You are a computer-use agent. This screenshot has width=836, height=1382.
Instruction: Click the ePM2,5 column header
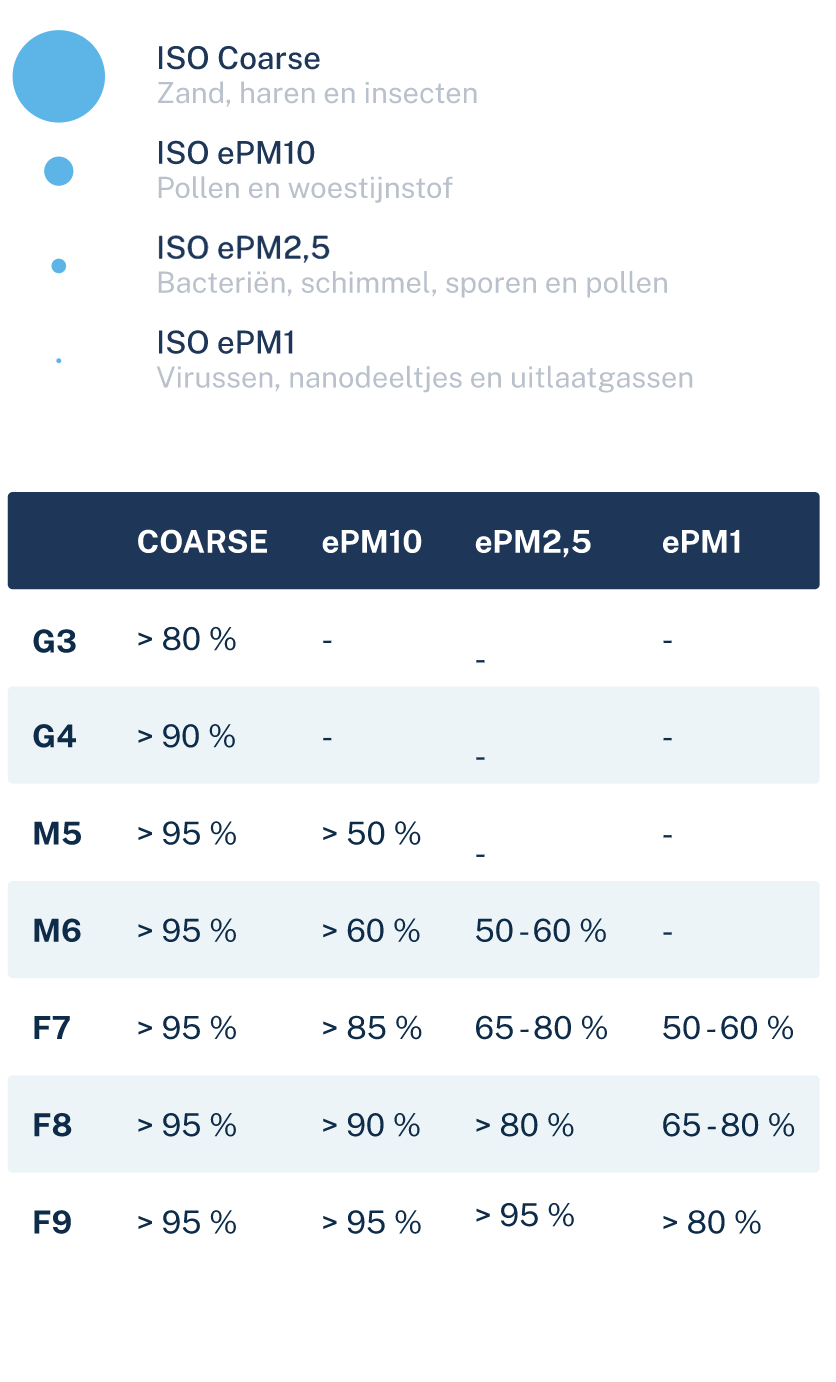coord(533,542)
